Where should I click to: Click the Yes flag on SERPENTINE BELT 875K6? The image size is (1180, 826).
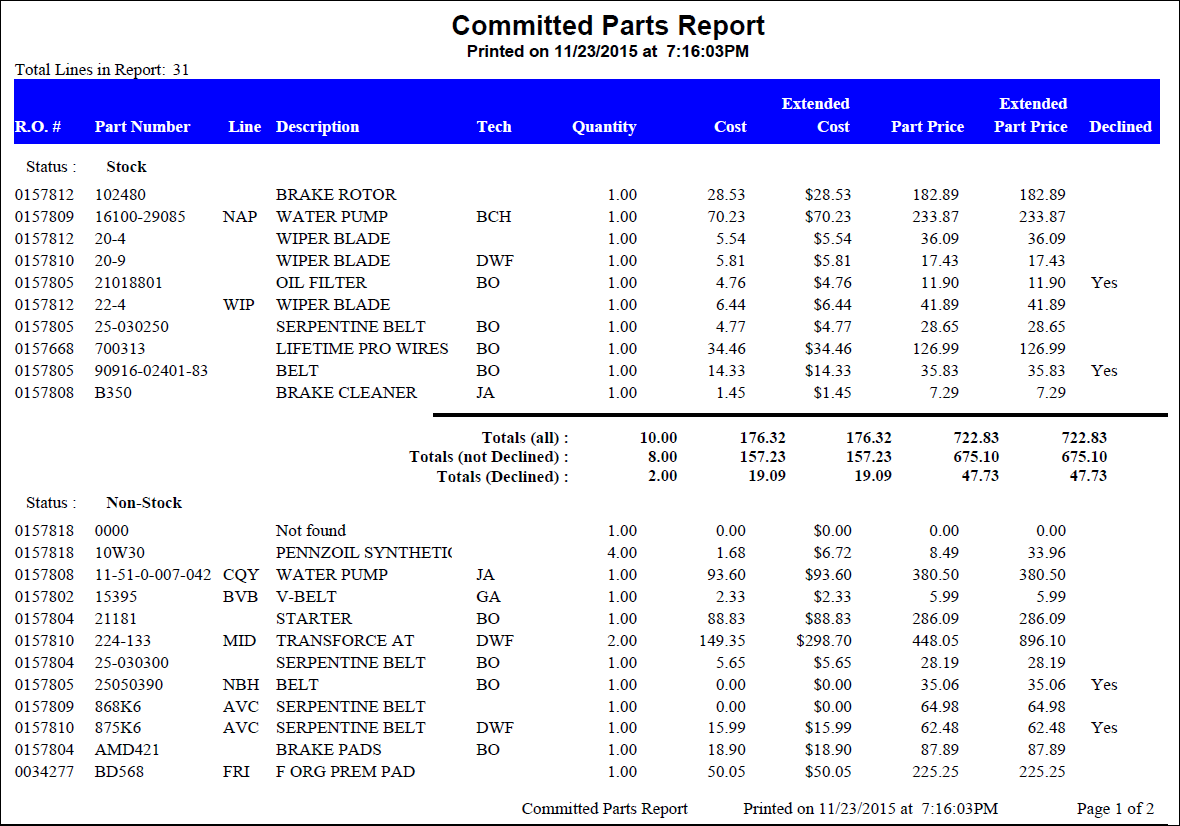(x=1104, y=727)
